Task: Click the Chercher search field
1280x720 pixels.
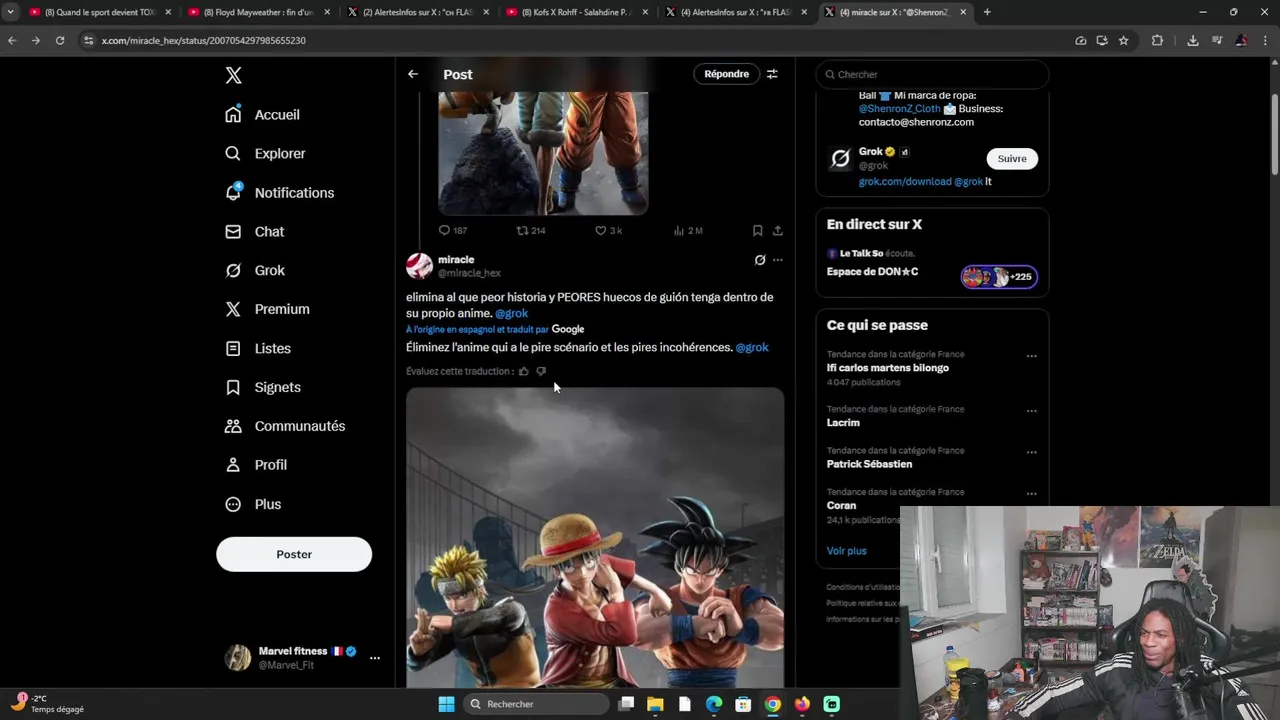Action: pos(933,74)
